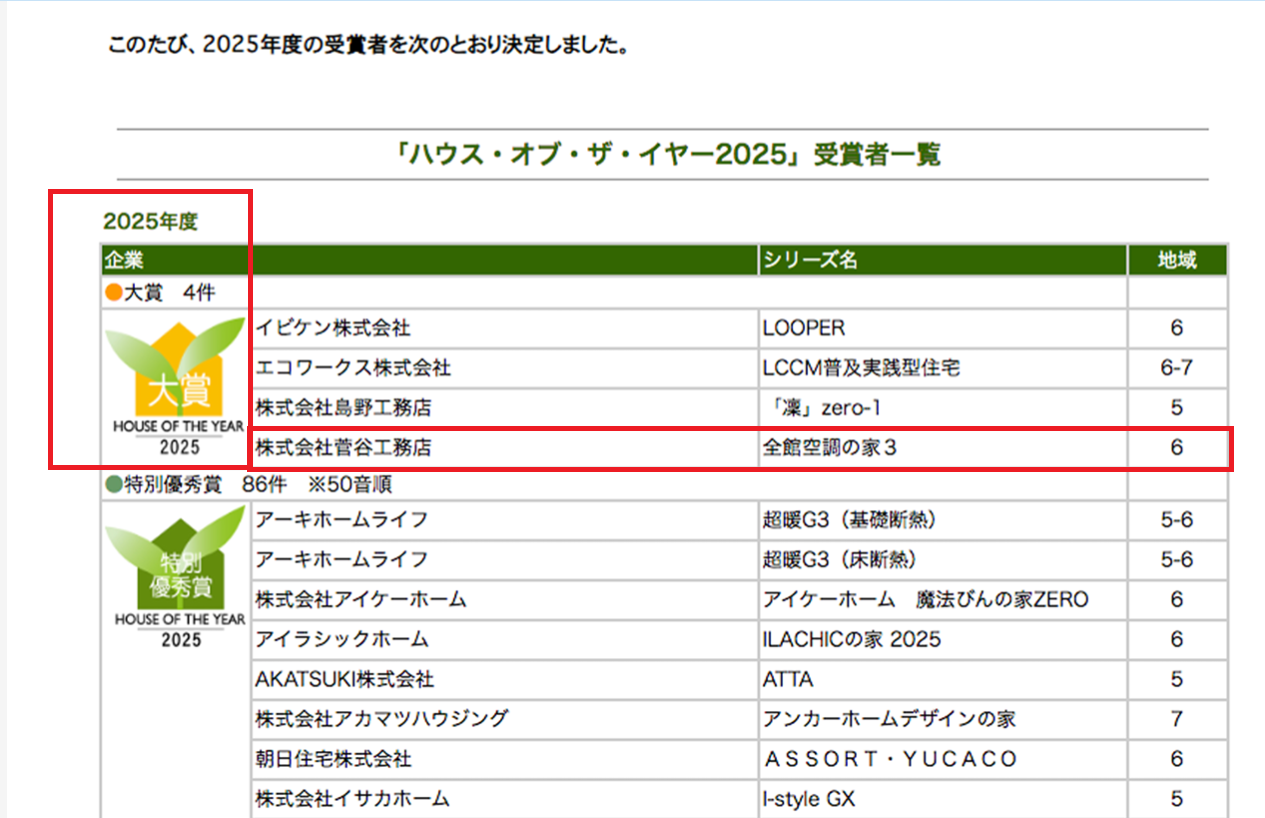Click the 大賞 House of the Year 2025 logo
1265x818 pixels.
[176, 386]
